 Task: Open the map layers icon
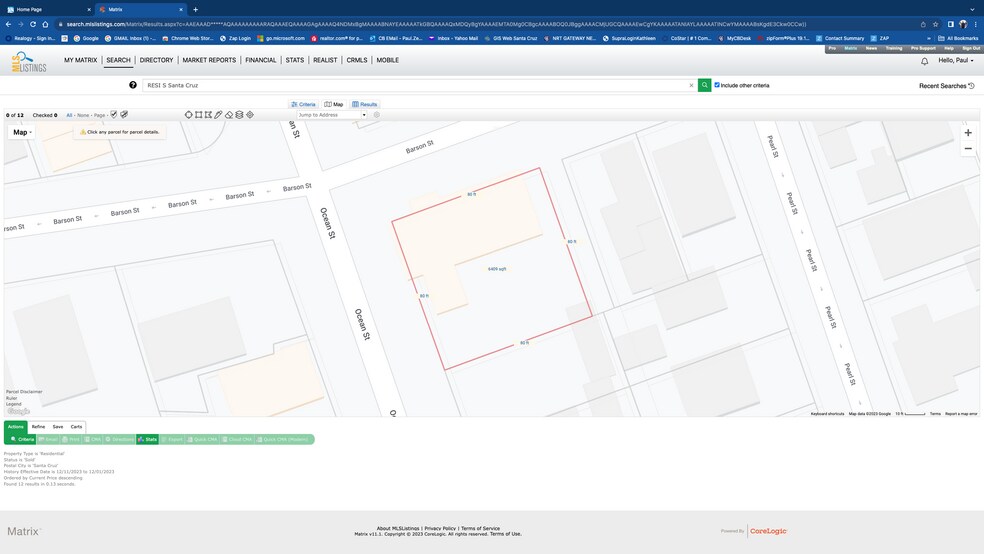(239, 115)
